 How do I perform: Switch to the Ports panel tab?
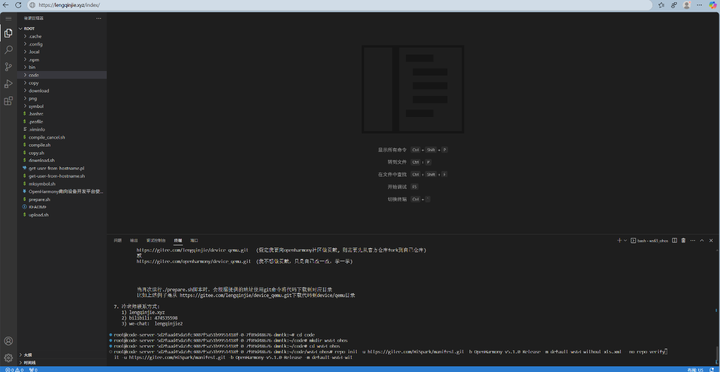tap(194, 240)
